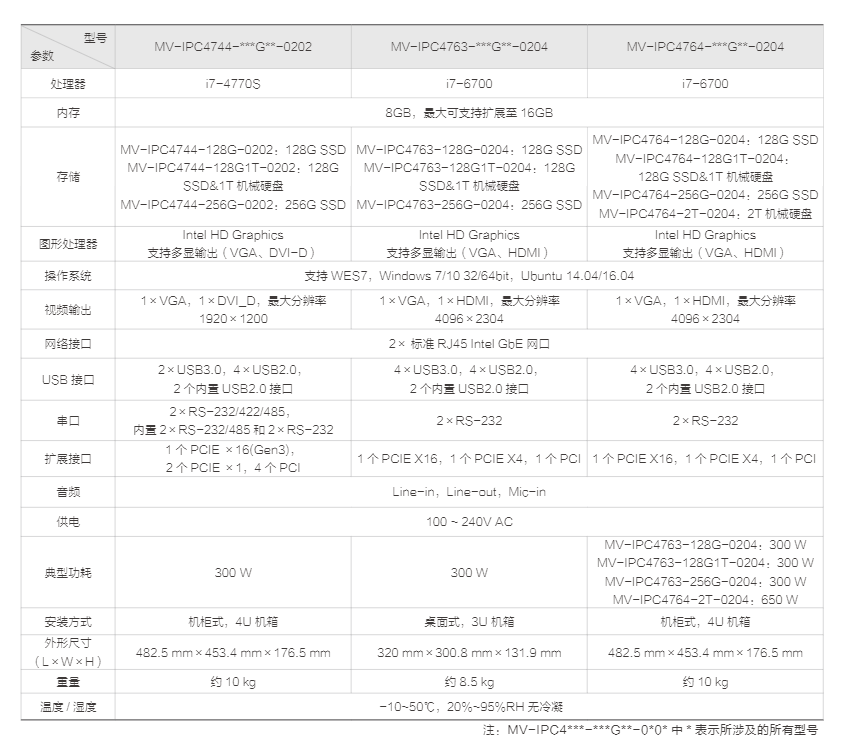Click the MV-IPC4763-***G**-0204 column header
846x747 pixels.
(469, 47)
